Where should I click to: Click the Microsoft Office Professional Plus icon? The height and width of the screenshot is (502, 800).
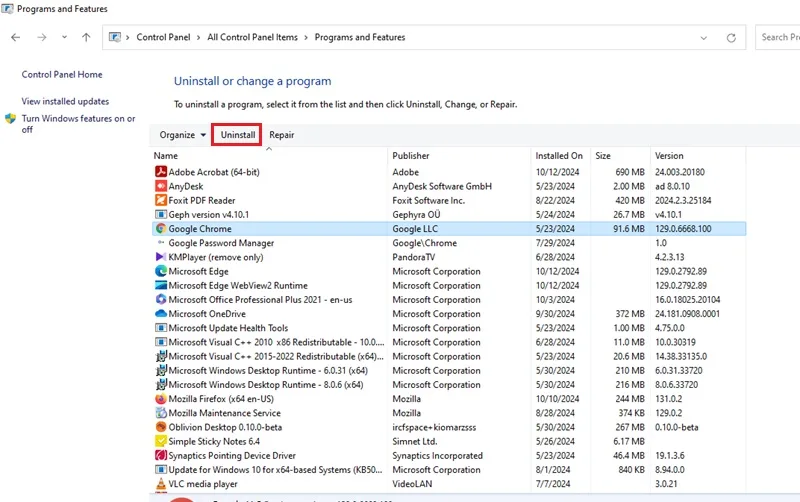[x=161, y=299]
